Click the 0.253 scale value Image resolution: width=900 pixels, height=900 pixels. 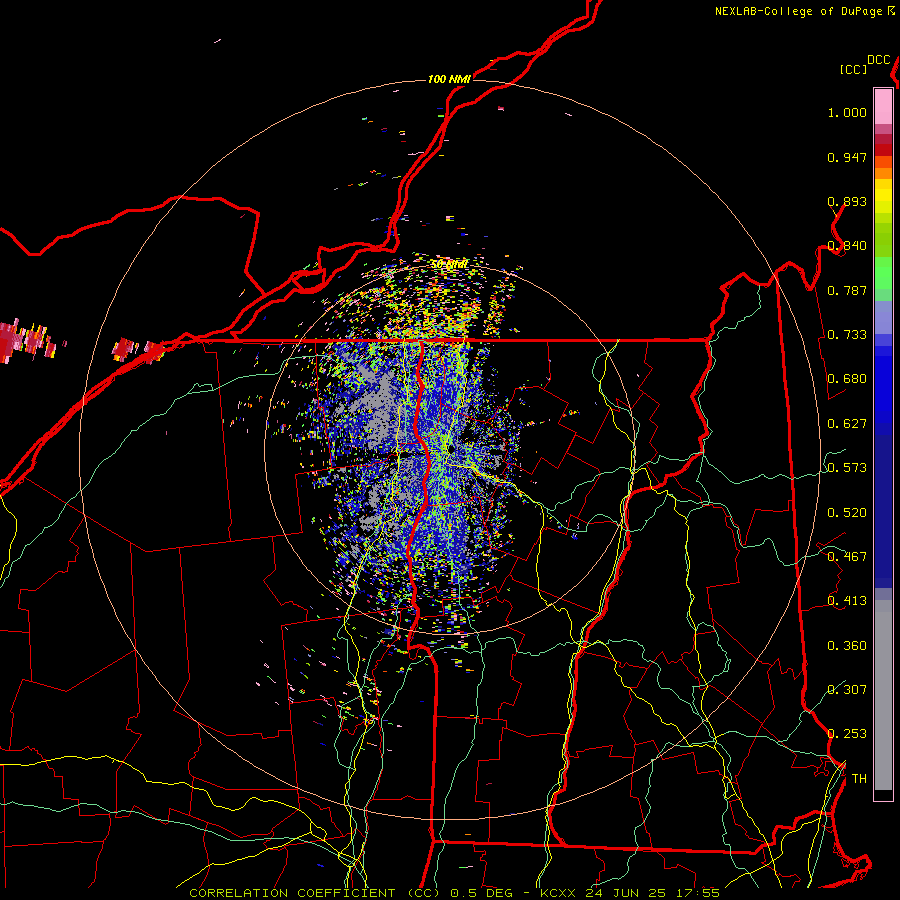coord(847,734)
